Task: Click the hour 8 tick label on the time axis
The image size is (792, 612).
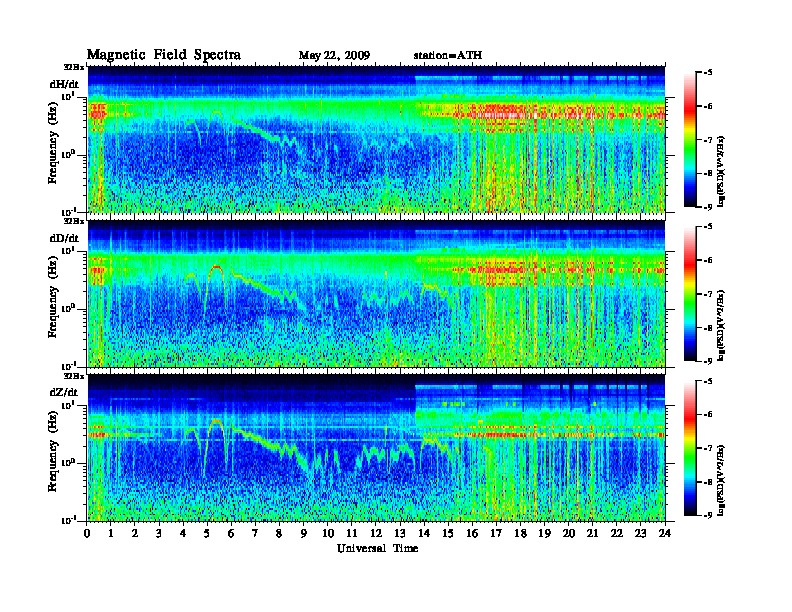Action: pos(279,533)
